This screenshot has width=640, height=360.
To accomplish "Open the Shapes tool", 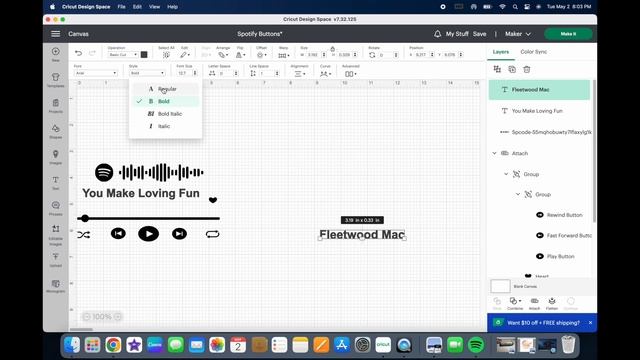I will (x=56, y=129).
